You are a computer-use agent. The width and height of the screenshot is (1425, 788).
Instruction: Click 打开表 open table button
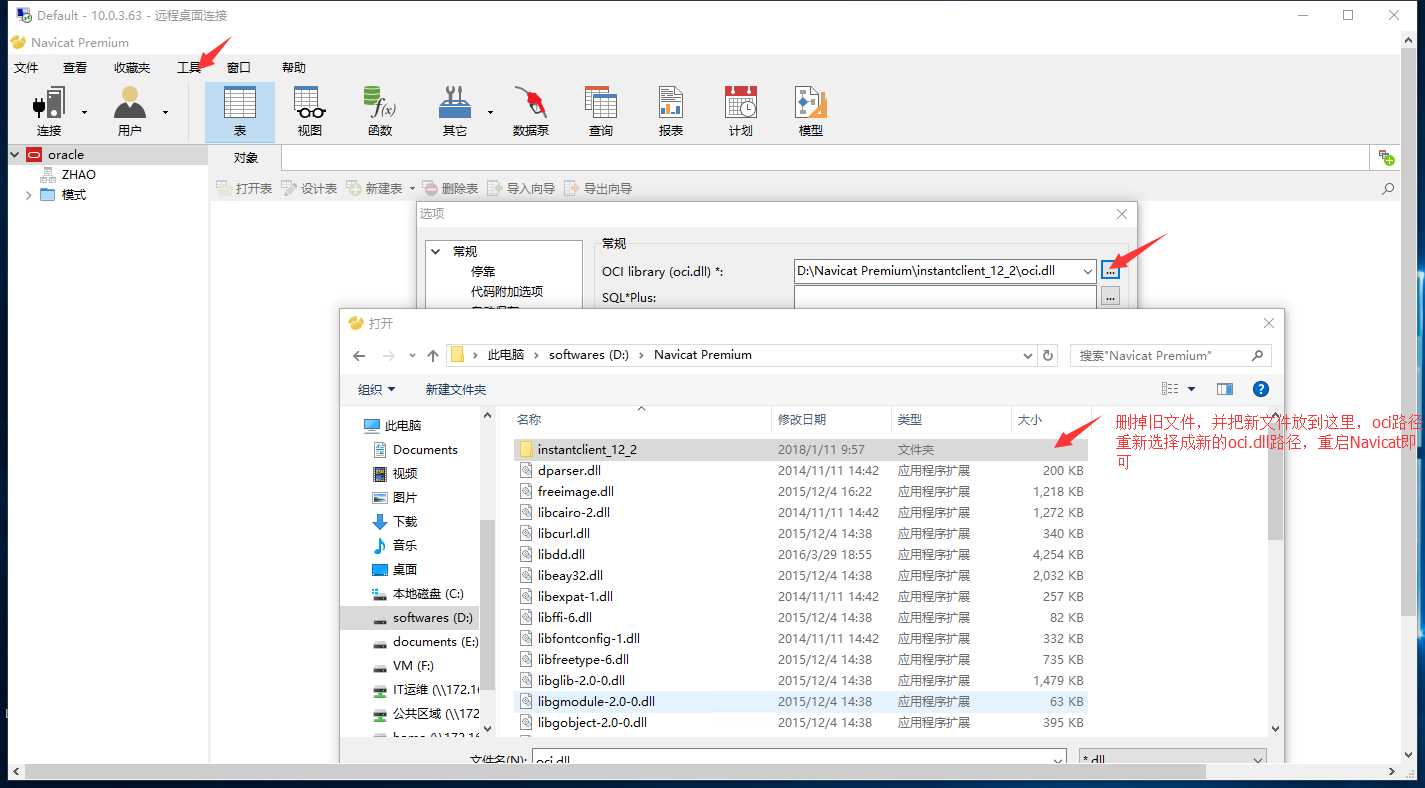(x=244, y=188)
